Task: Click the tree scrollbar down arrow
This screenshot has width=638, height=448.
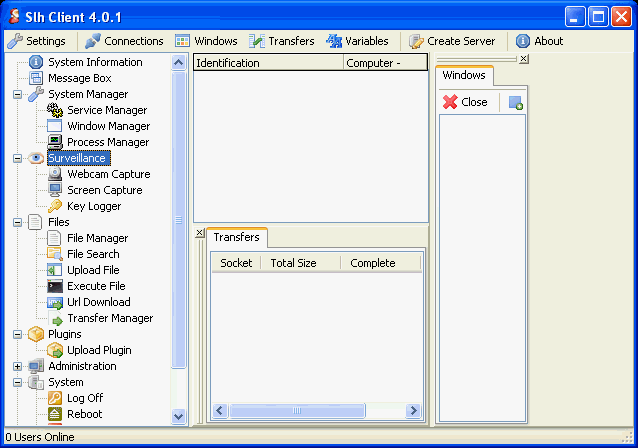Action: 179,416
